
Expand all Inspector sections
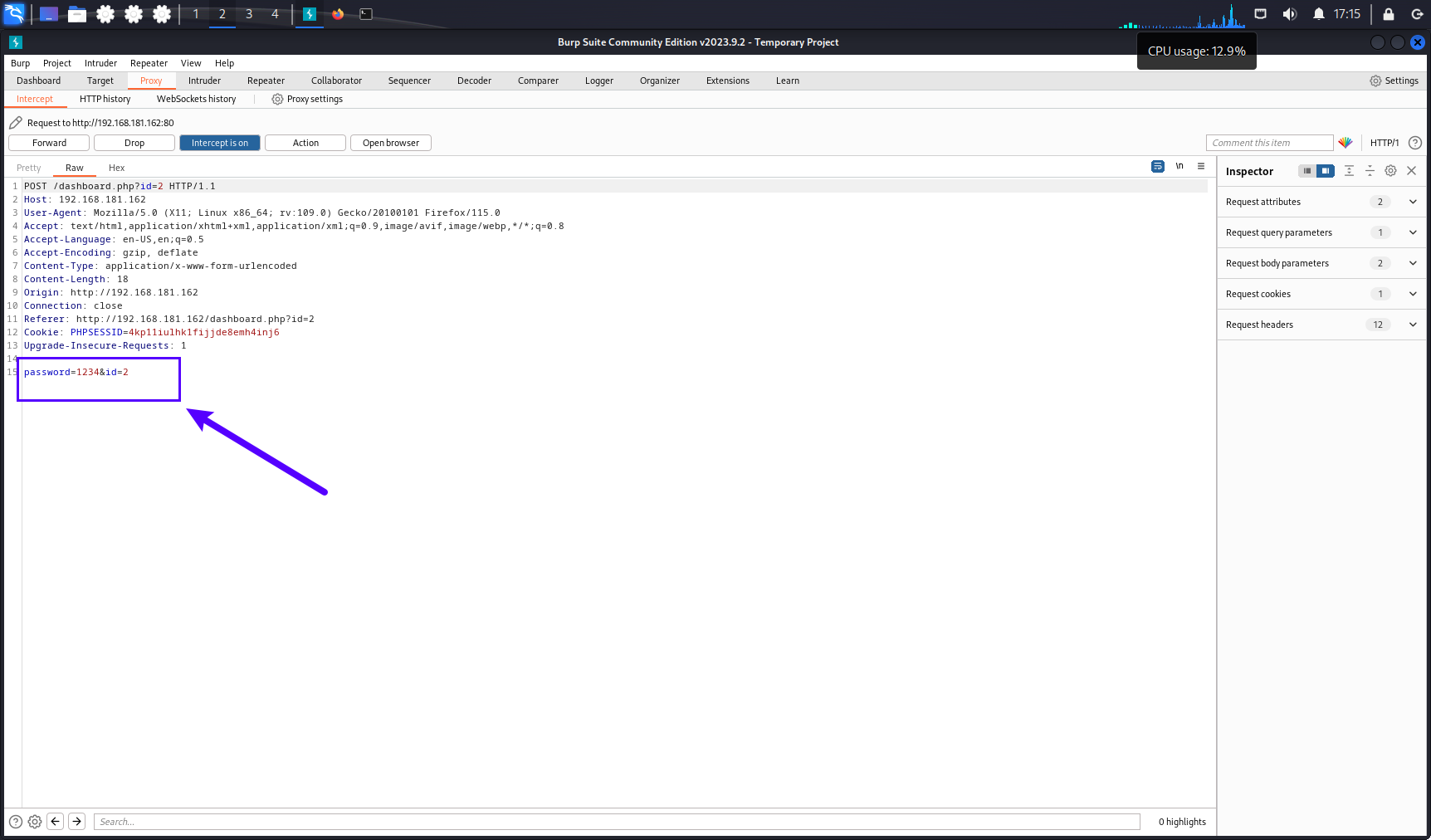coord(1349,171)
